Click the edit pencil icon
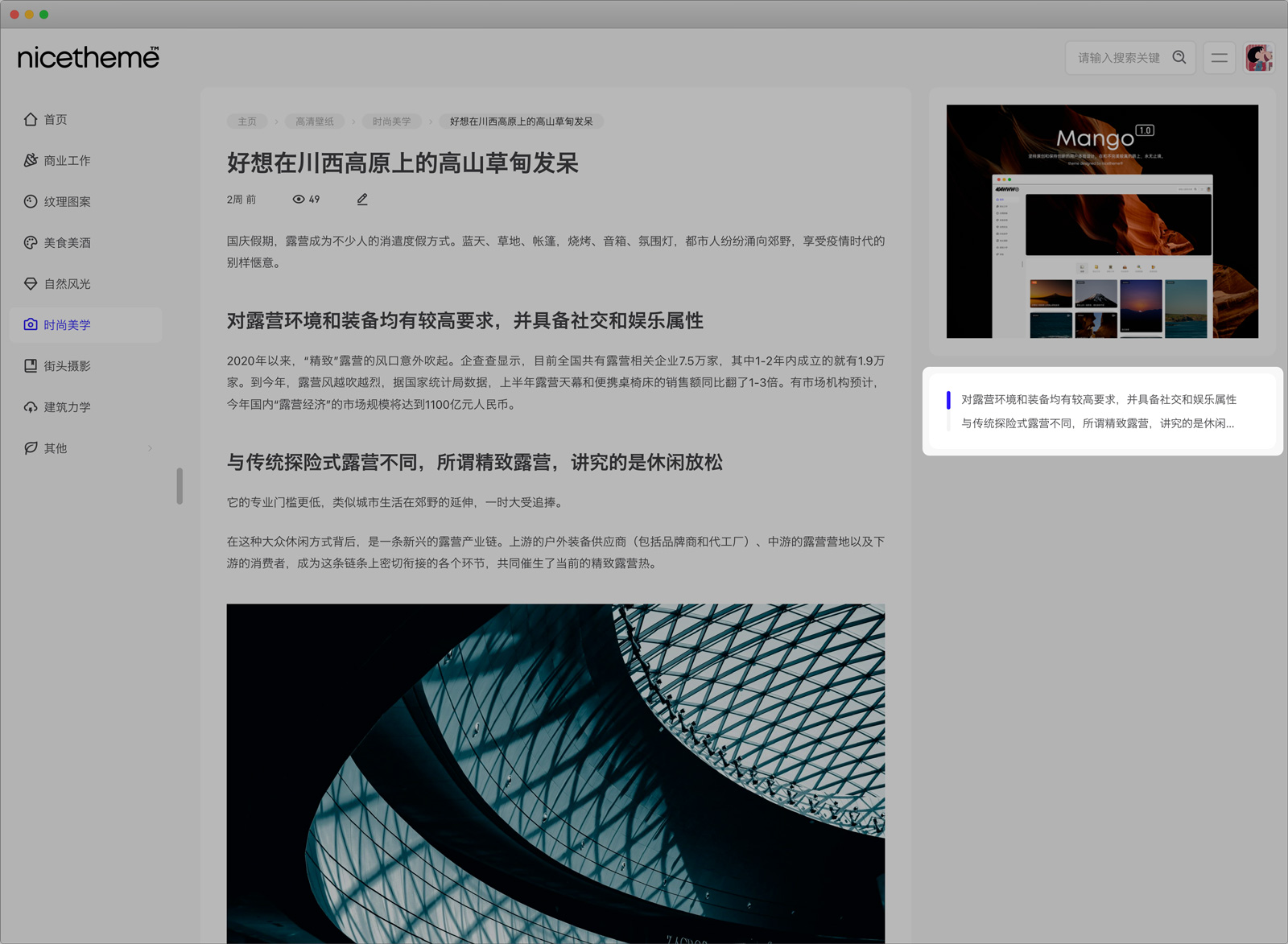Image resolution: width=1288 pixels, height=944 pixels. 362,199
